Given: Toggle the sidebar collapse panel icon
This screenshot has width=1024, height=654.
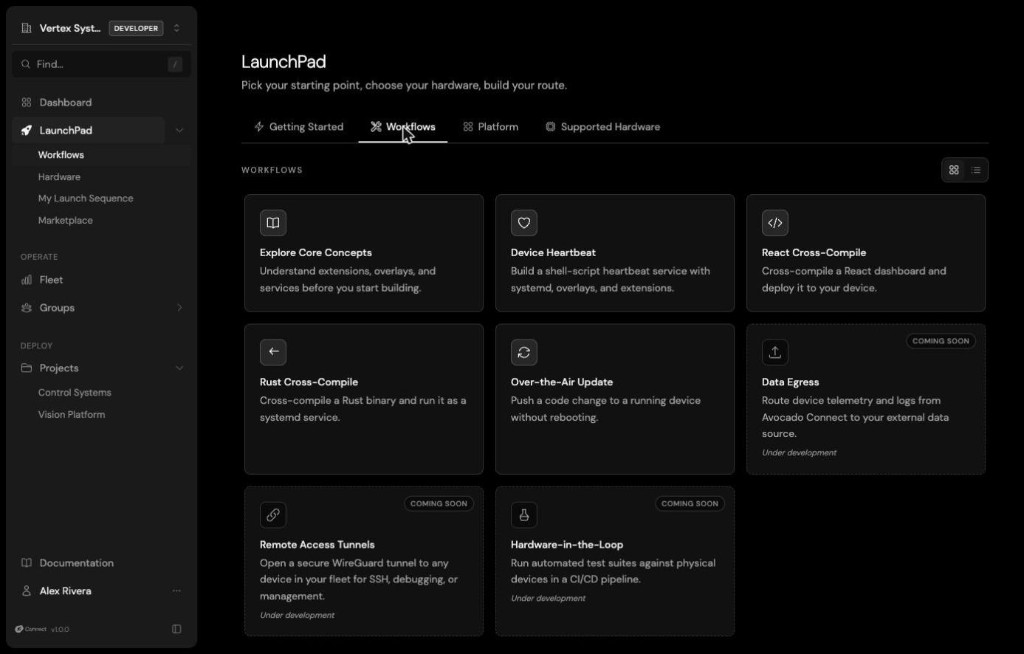Looking at the screenshot, I should (x=176, y=629).
